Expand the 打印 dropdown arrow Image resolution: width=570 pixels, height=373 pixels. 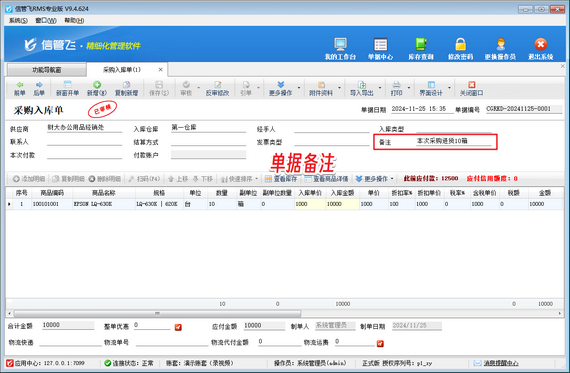click(x=409, y=88)
